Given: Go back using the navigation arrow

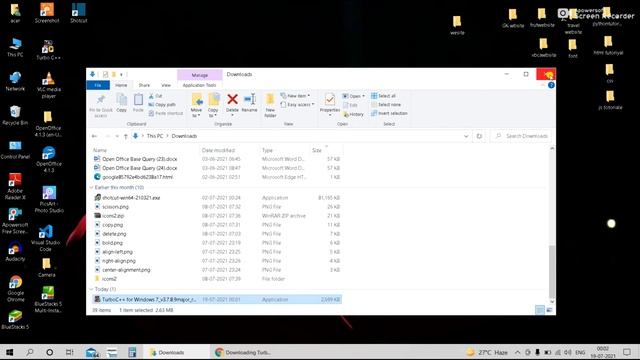Looking at the screenshot, I should tap(94, 136).
